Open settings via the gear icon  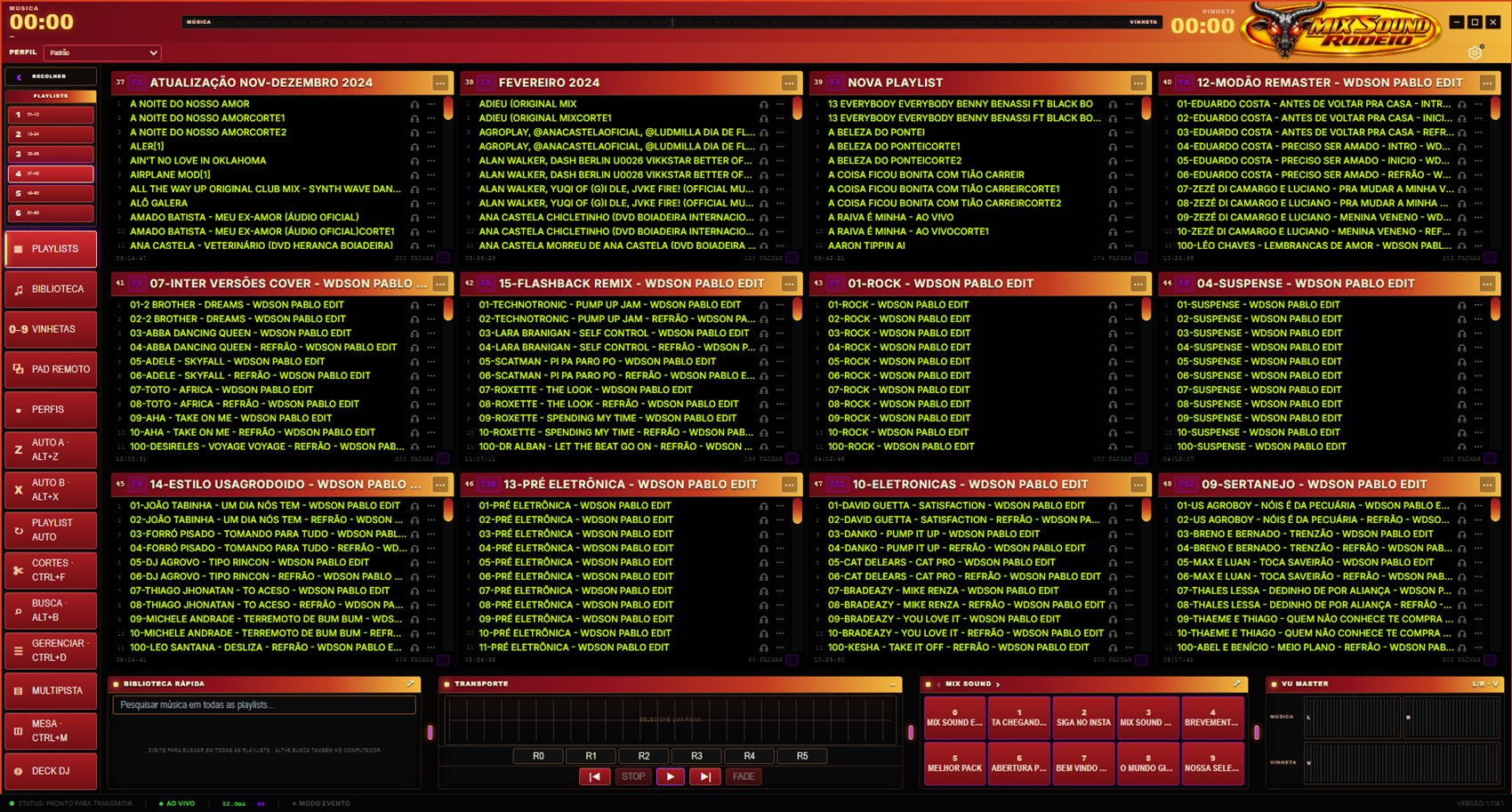tap(1475, 52)
